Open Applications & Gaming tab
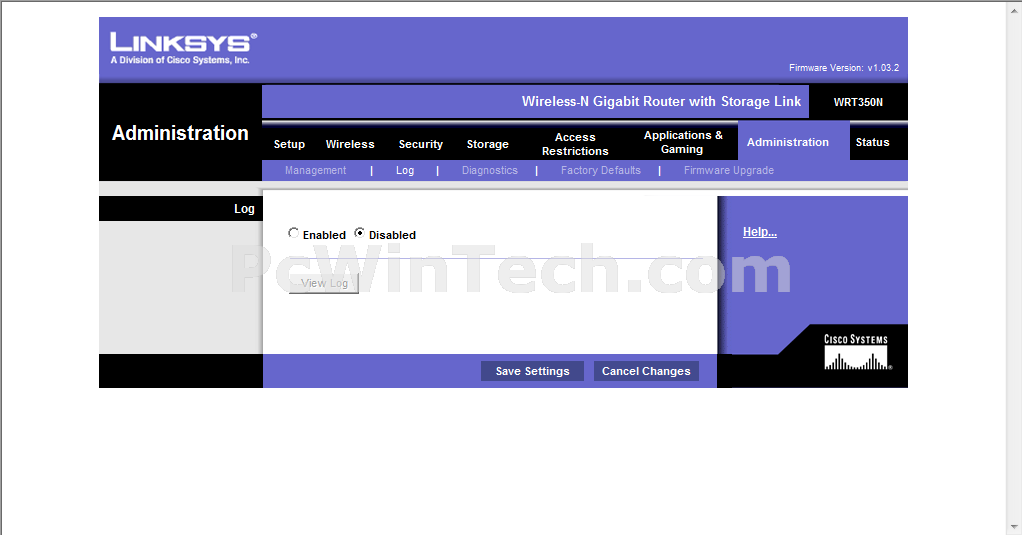1022x535 pixels. click(682, 142)
